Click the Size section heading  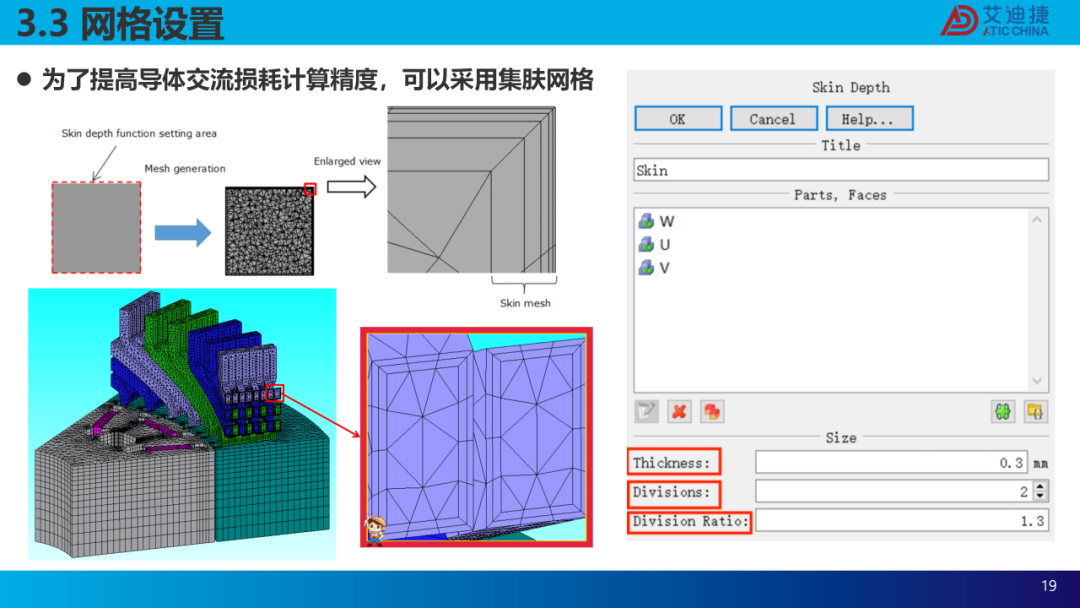841,438
